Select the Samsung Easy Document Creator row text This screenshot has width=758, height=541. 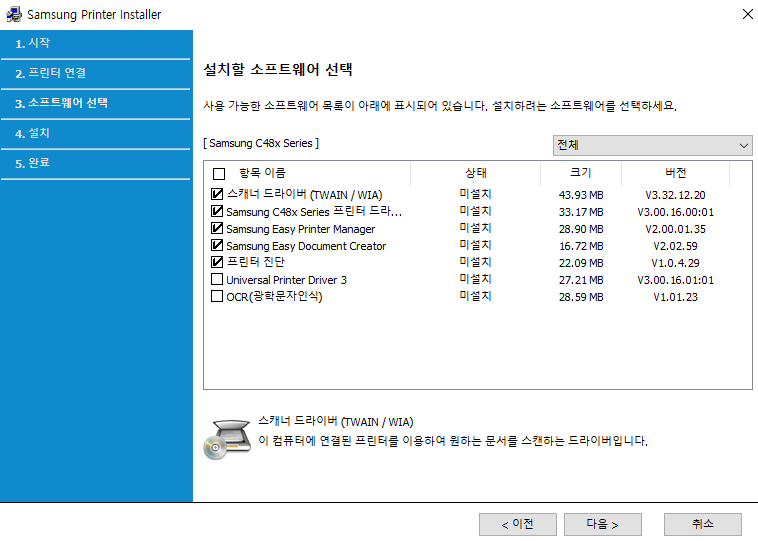306,246
